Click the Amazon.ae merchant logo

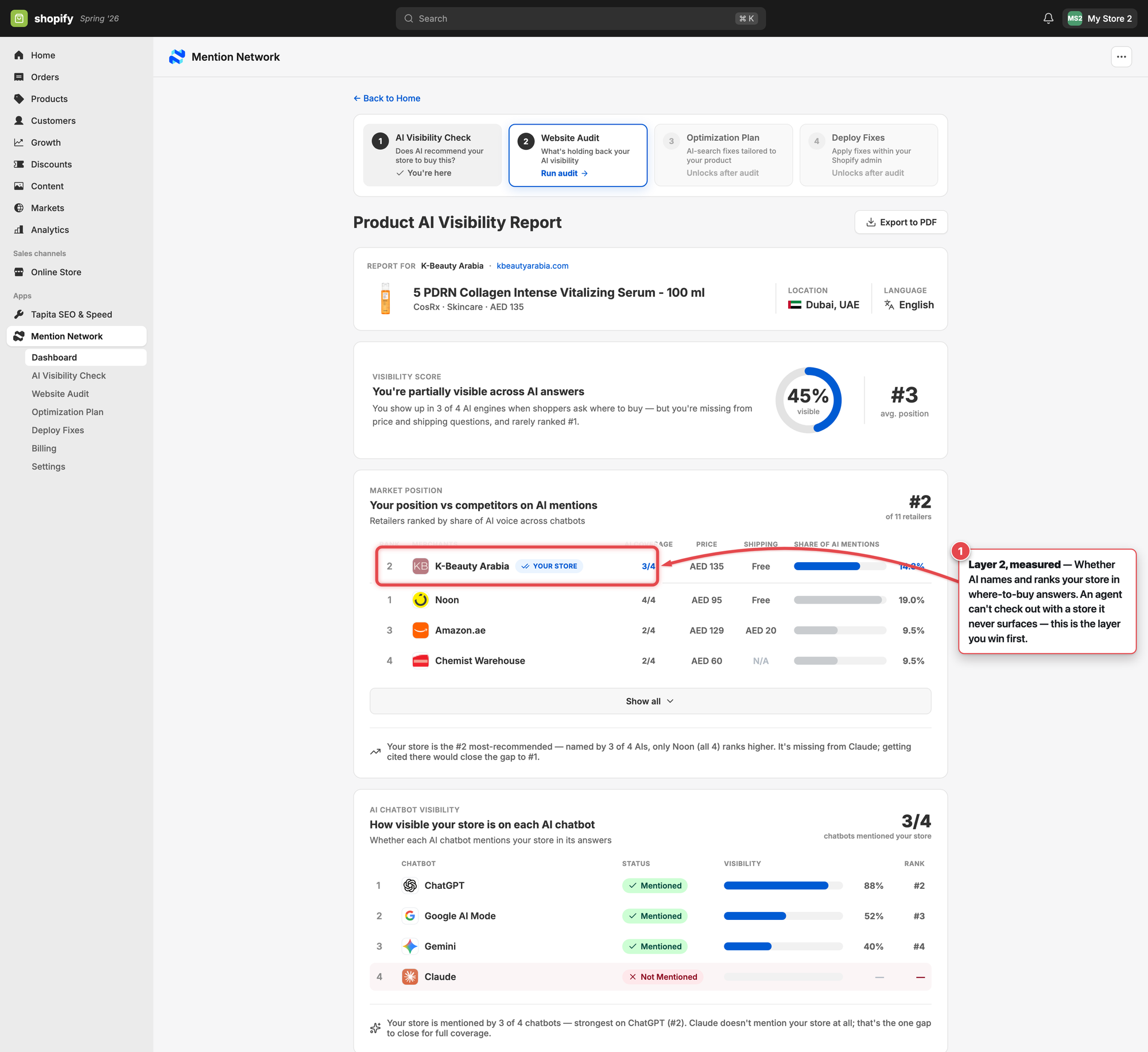[x=420, y=630]
